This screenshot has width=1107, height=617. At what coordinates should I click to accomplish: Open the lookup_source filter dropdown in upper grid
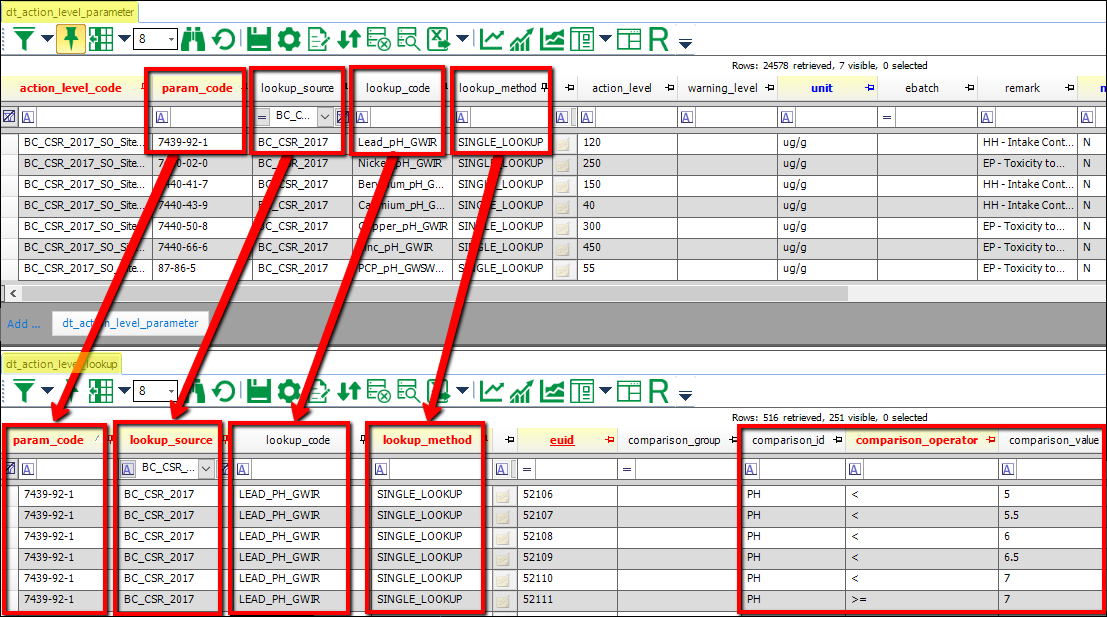click(x=323, y=117)
